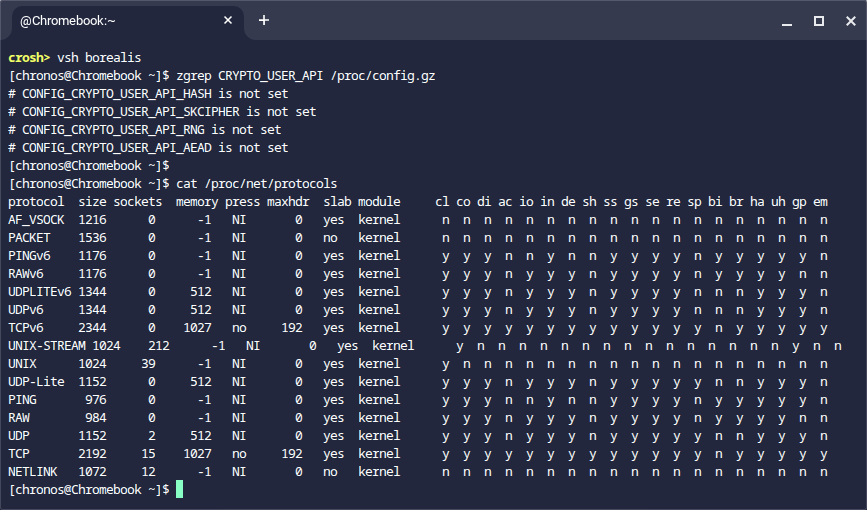The image size is (867, 510).
Task: Click the 'protocol' column header
Action: click(36, 202)
